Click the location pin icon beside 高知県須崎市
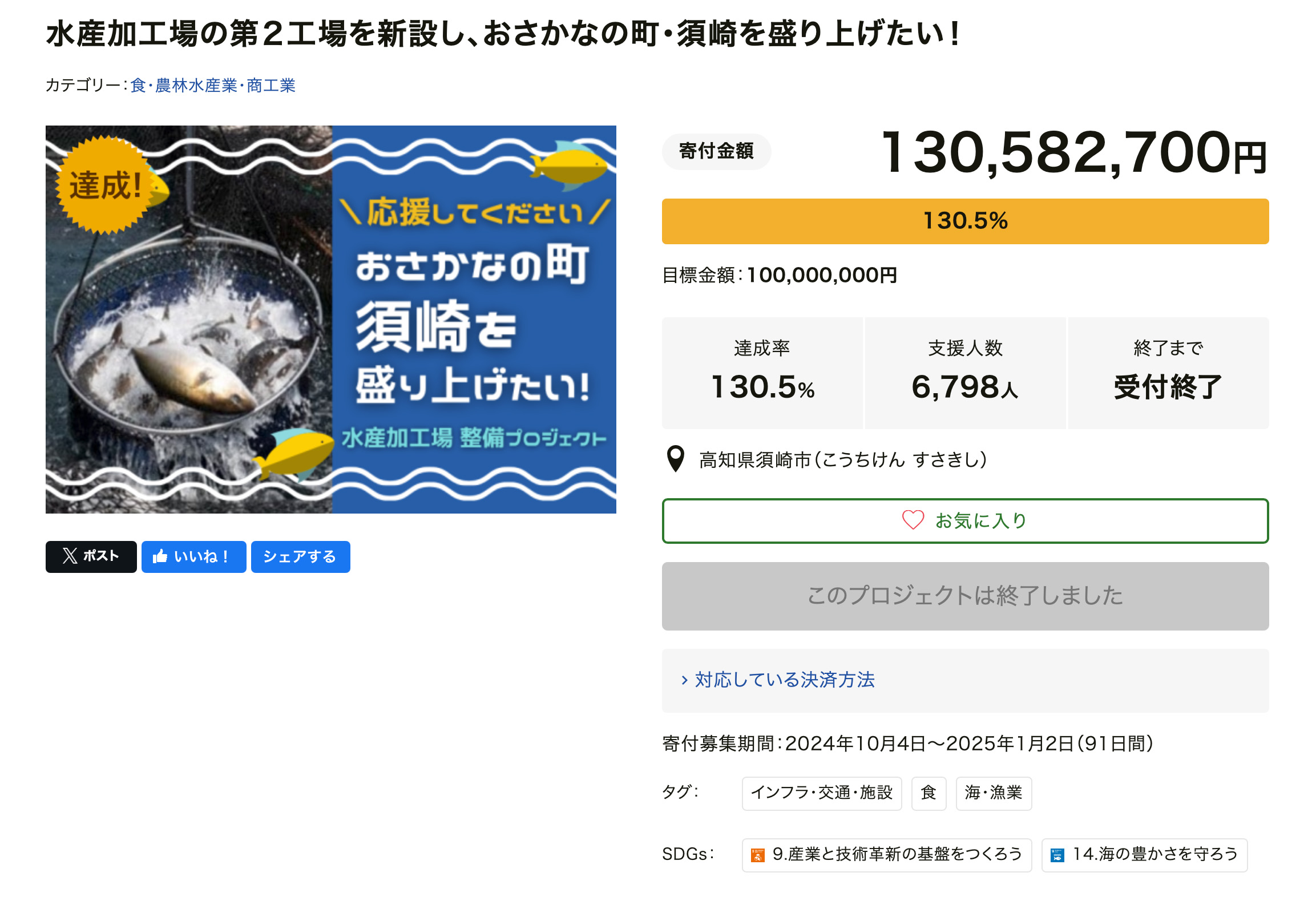The image size is (1316, 921). point(676,458)
